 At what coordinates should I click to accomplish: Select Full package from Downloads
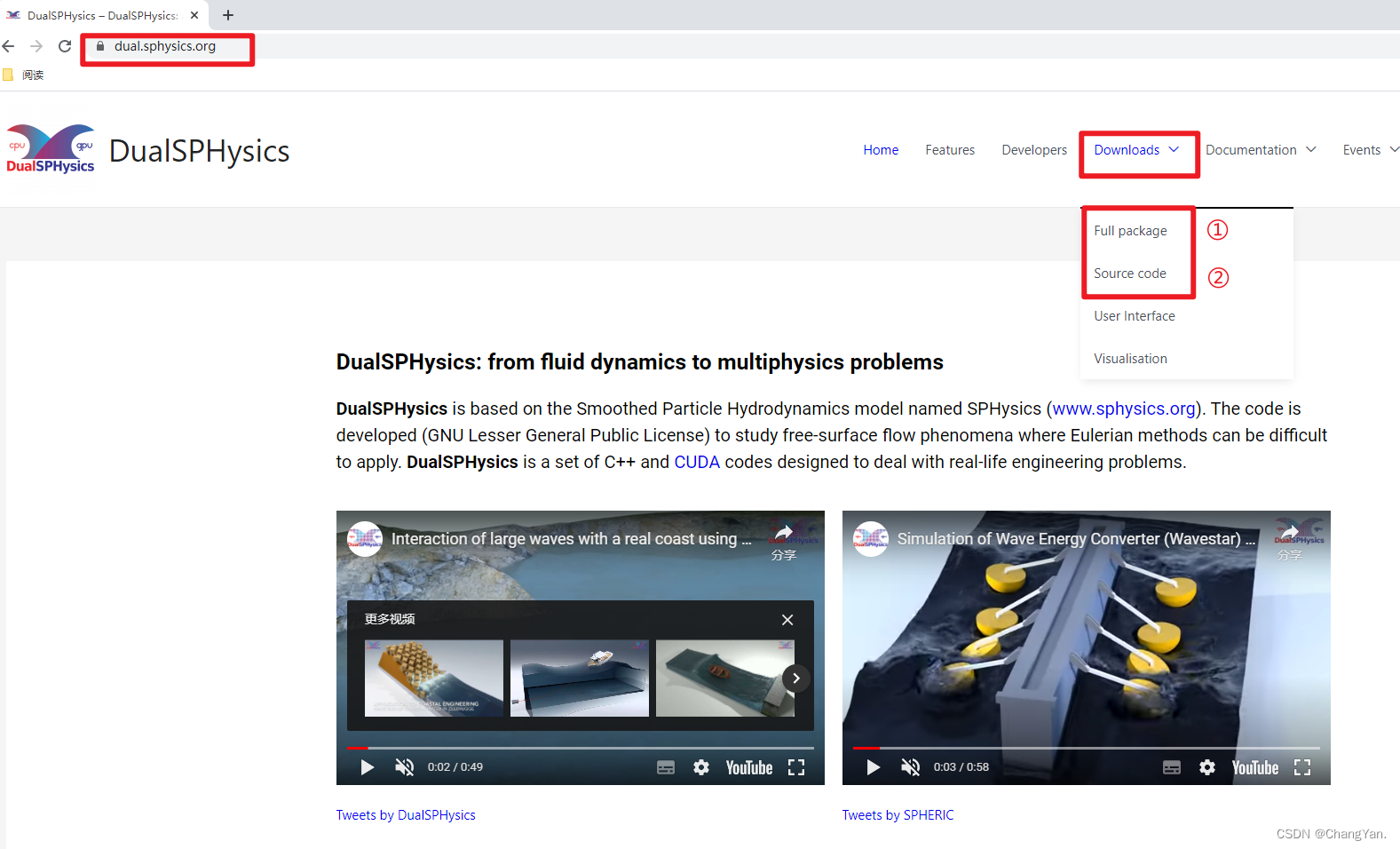(1130, 231)
